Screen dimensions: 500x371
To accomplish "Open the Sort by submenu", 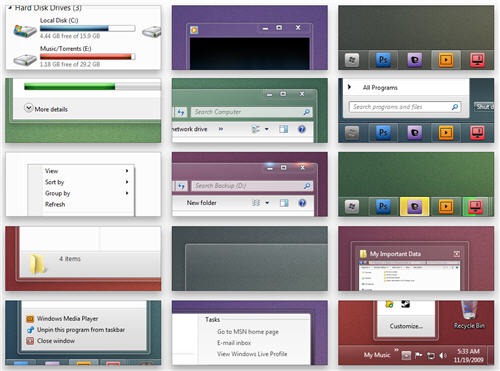I will [82, 182].
